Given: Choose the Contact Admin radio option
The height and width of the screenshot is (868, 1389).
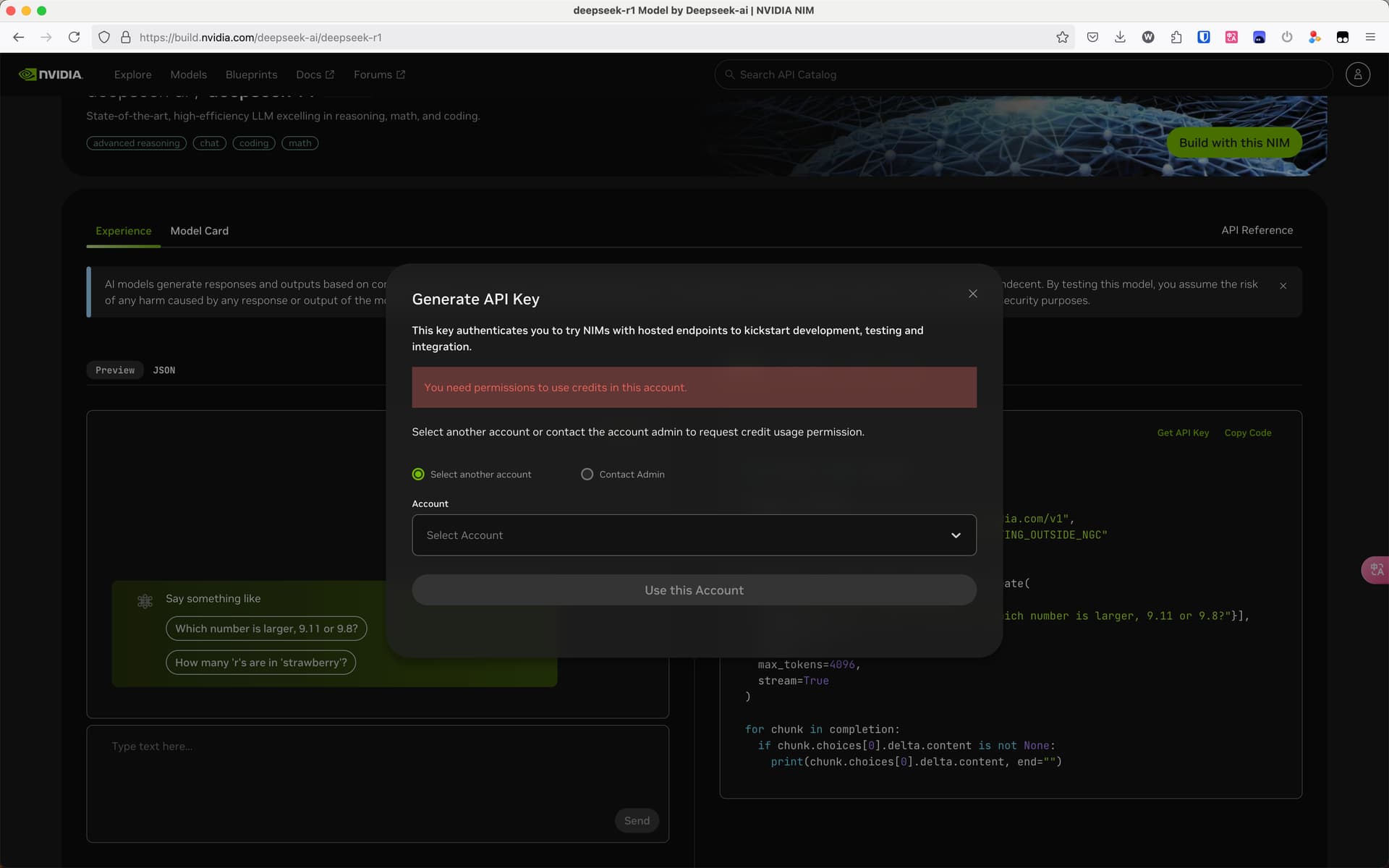Looking at the screenshot, I should [x=587, y=474].
